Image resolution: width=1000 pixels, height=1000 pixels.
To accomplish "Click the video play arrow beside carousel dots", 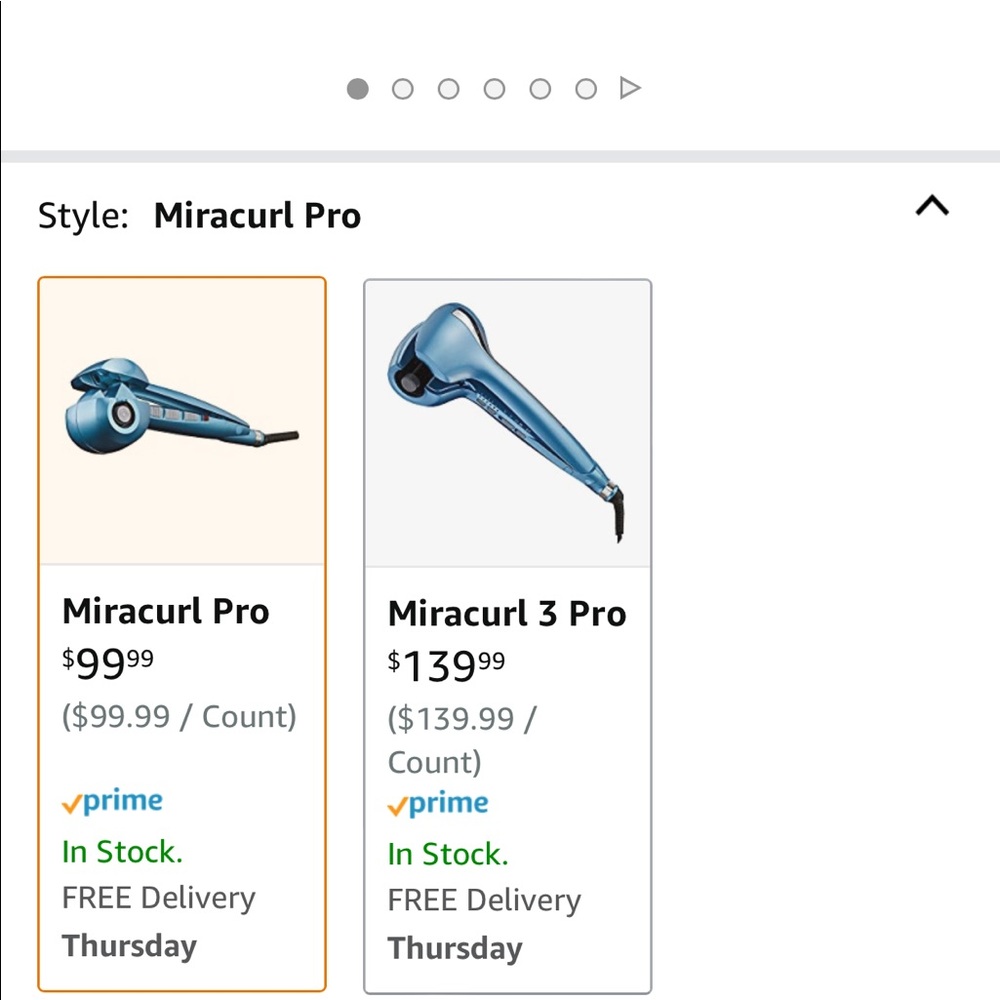I will (630, 88).
